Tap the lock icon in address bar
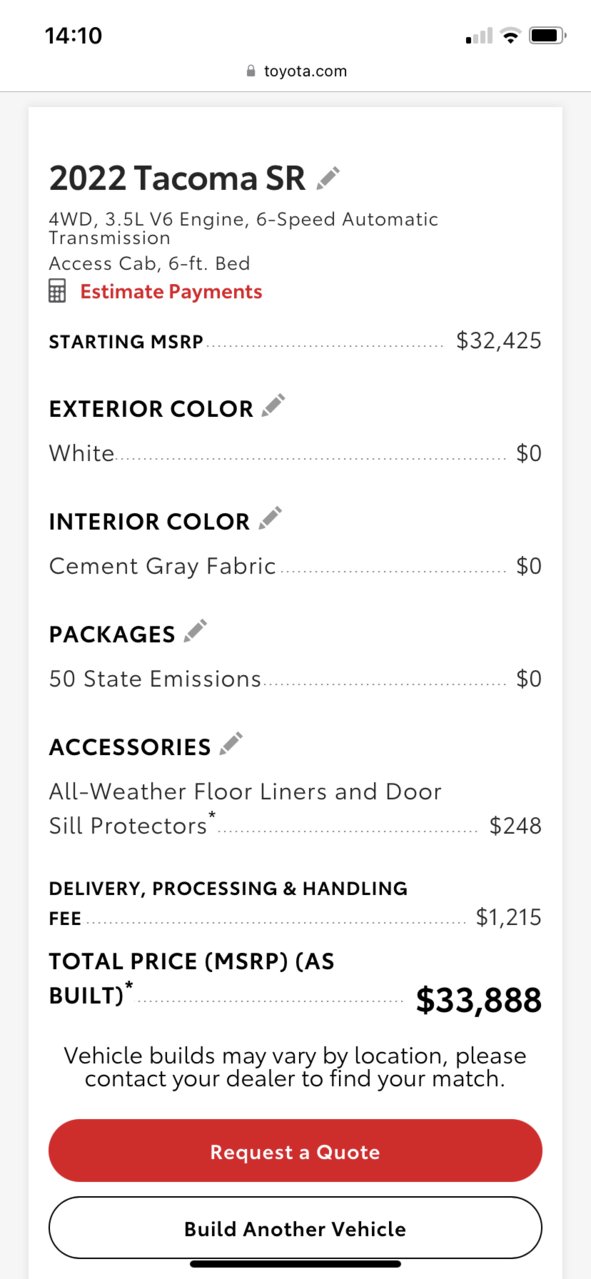The image size is (591, 1279). tap(250, 71)
